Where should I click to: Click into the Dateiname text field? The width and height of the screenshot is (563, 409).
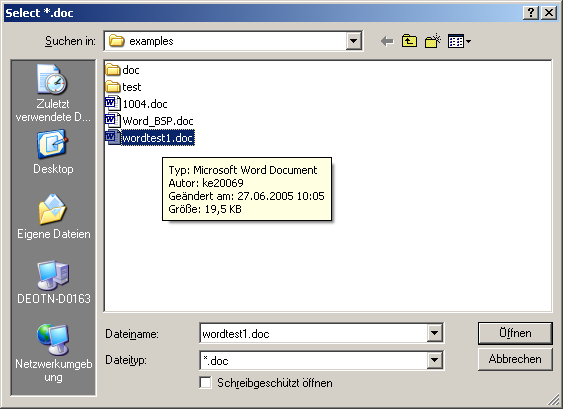[313, 334]
